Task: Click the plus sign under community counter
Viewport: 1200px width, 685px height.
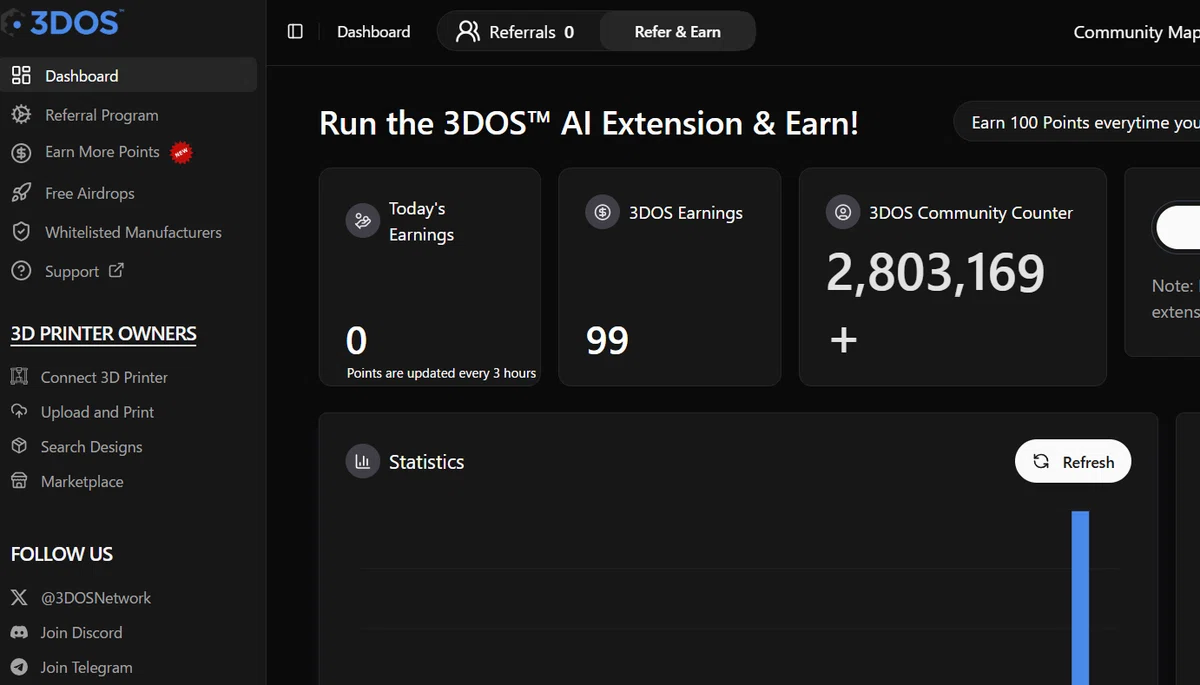Action: (844, 341)
